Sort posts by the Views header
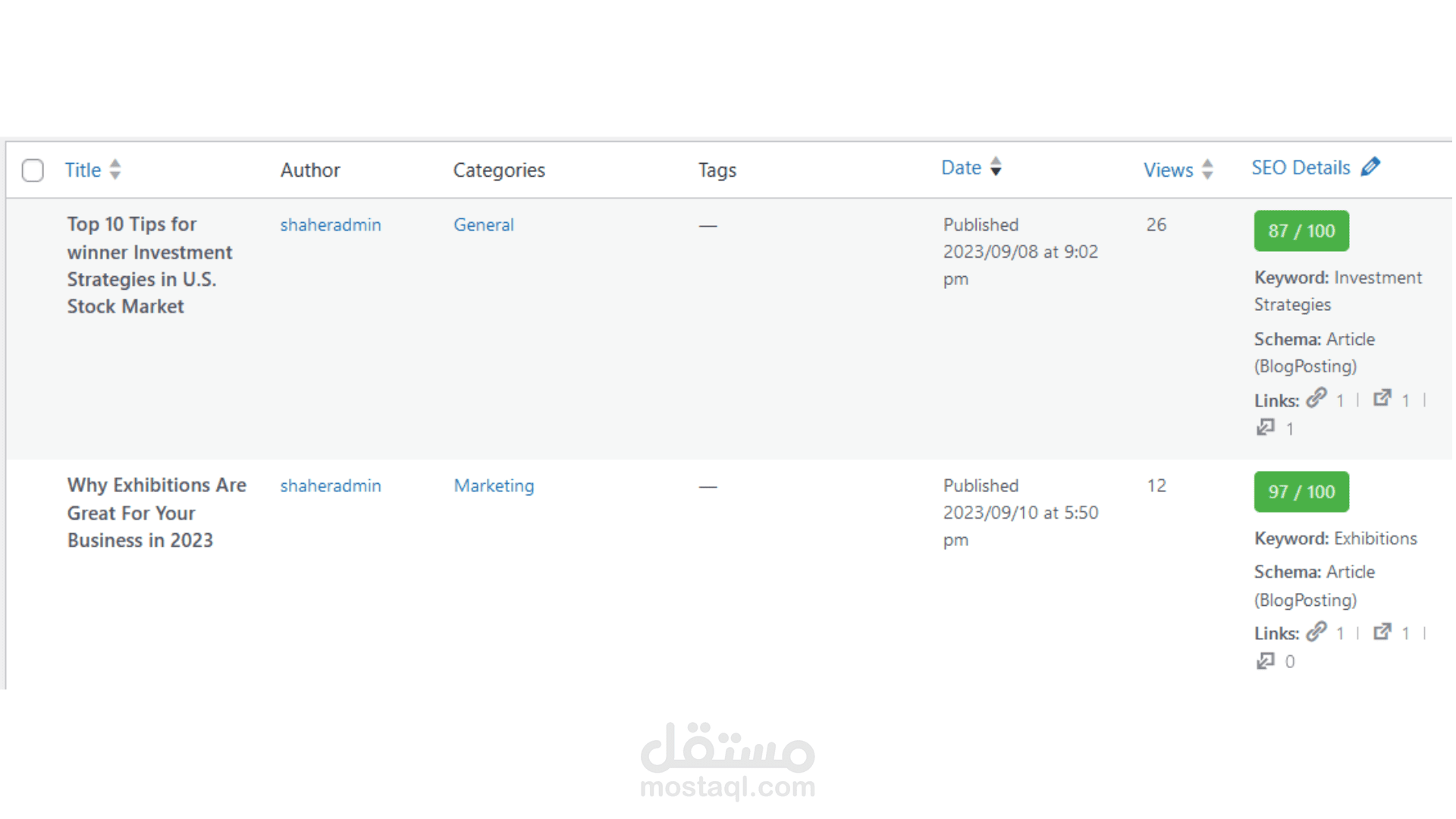 (1168, 170)
